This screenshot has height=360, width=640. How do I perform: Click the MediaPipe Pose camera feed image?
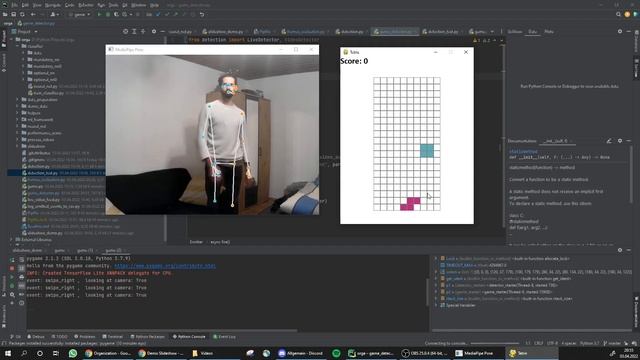[212, 135]
